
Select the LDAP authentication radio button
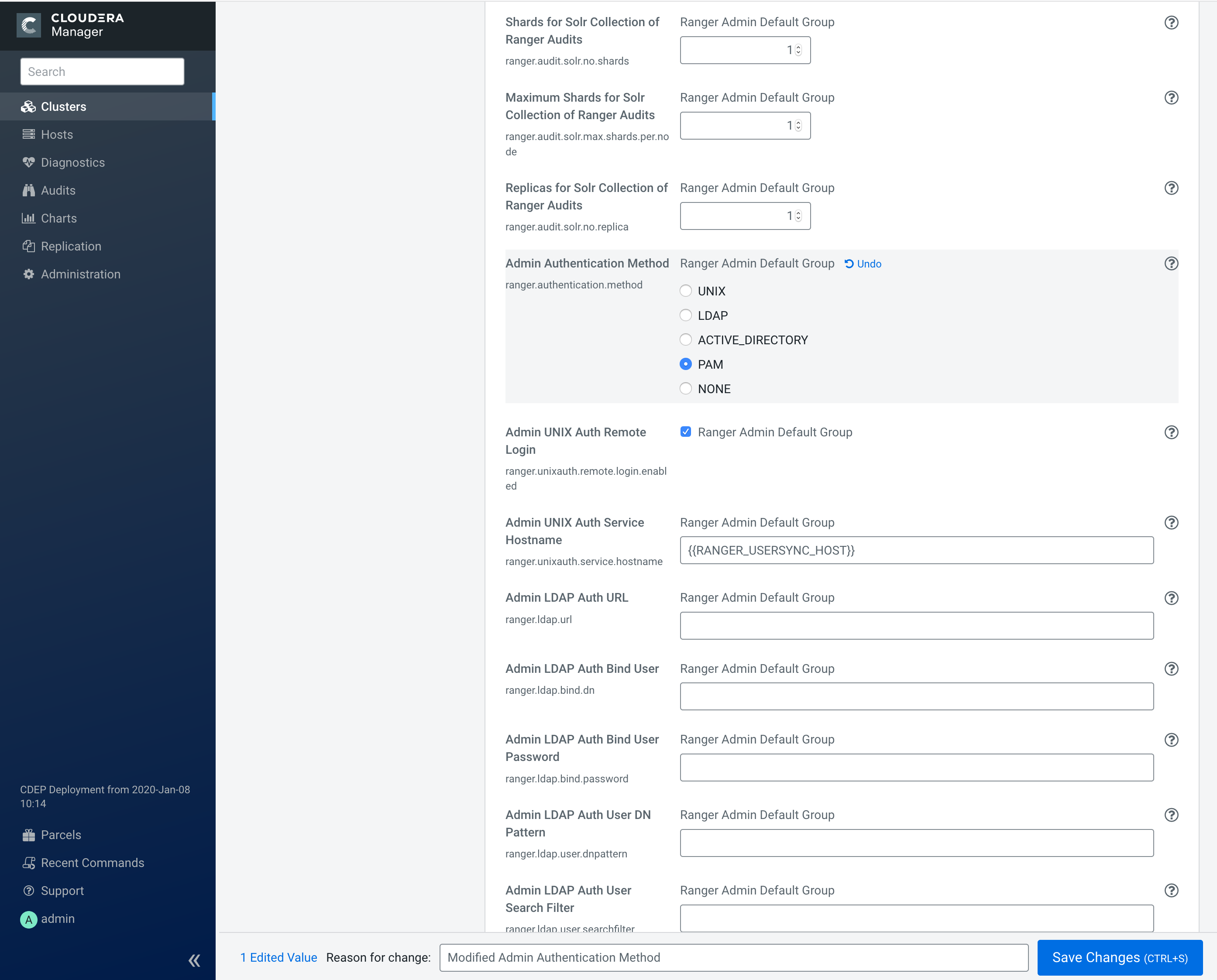tap(686, 315)
